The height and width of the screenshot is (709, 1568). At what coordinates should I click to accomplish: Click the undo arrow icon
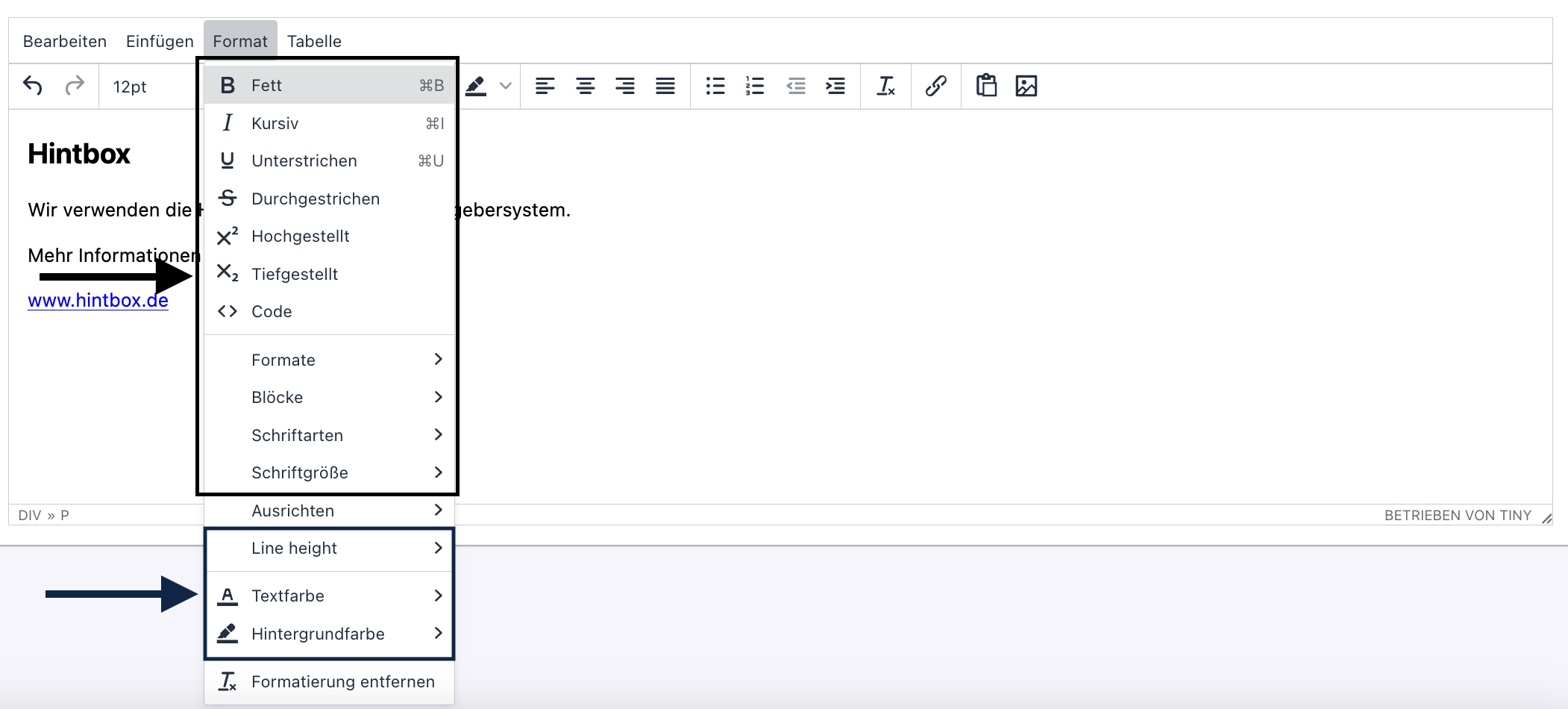[x=32, y=86]
